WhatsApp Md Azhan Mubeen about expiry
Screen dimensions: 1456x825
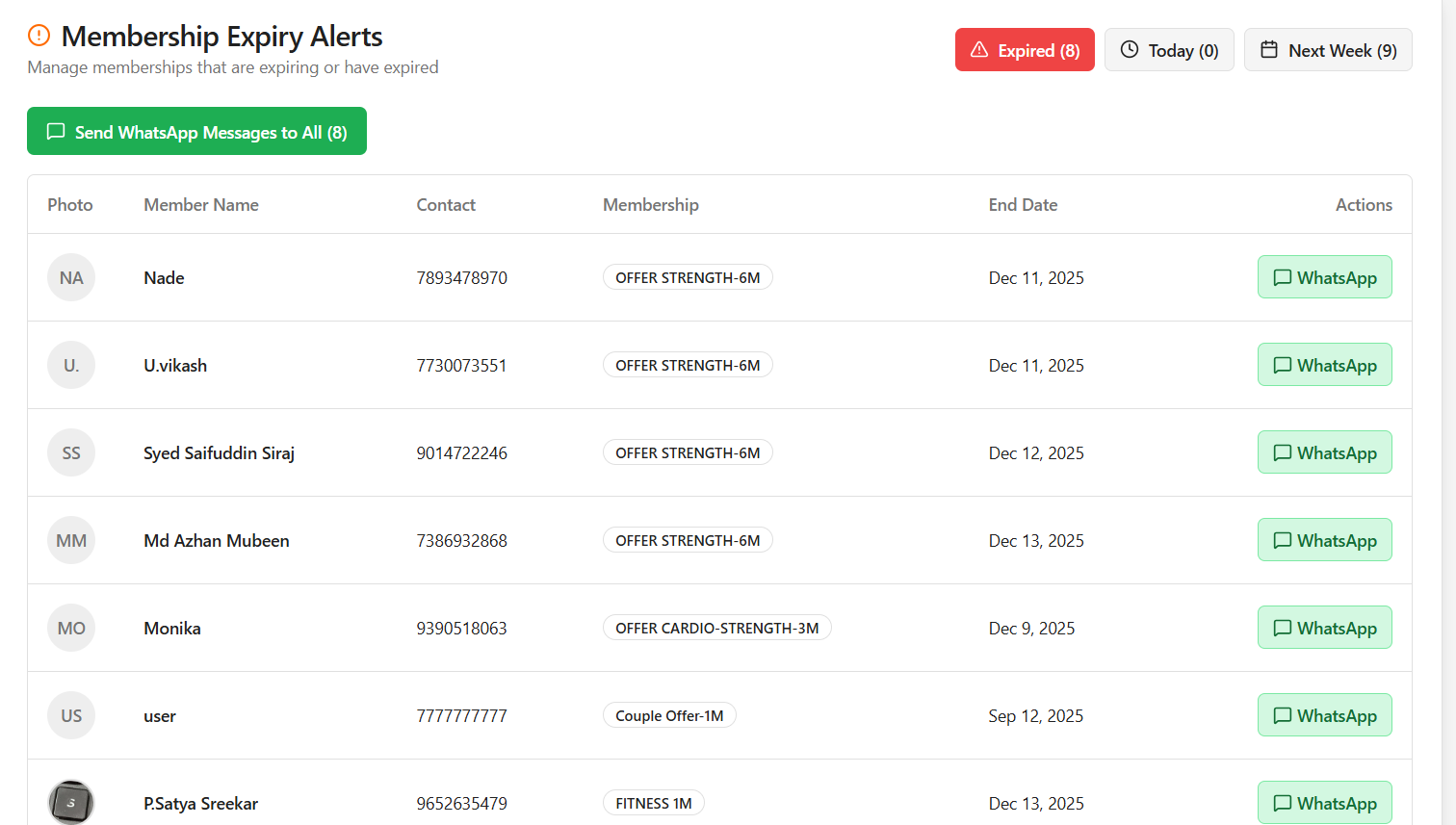(x=1324, y=540)
